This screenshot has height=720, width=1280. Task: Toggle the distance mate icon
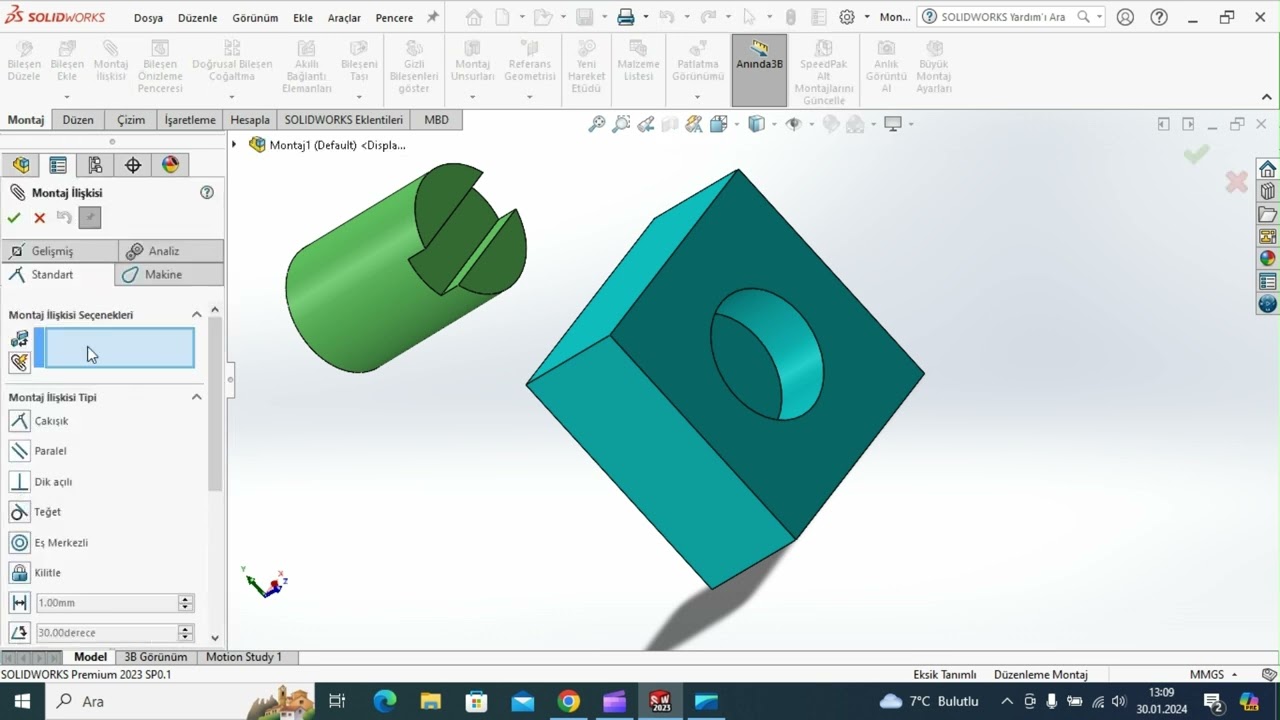(19, 603)
